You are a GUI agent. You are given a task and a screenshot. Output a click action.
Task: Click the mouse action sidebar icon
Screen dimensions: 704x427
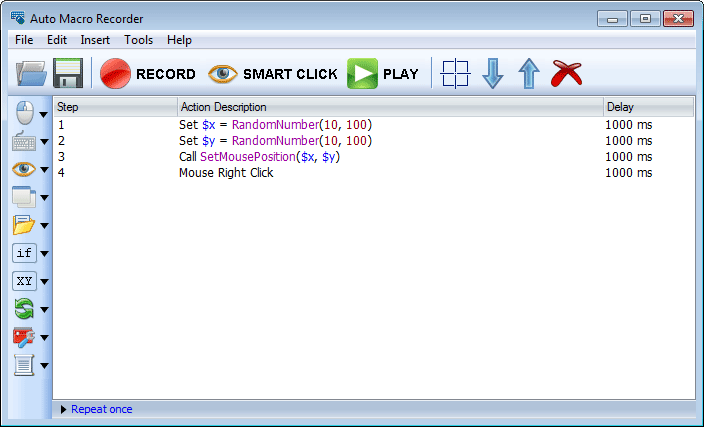point(25,113)
